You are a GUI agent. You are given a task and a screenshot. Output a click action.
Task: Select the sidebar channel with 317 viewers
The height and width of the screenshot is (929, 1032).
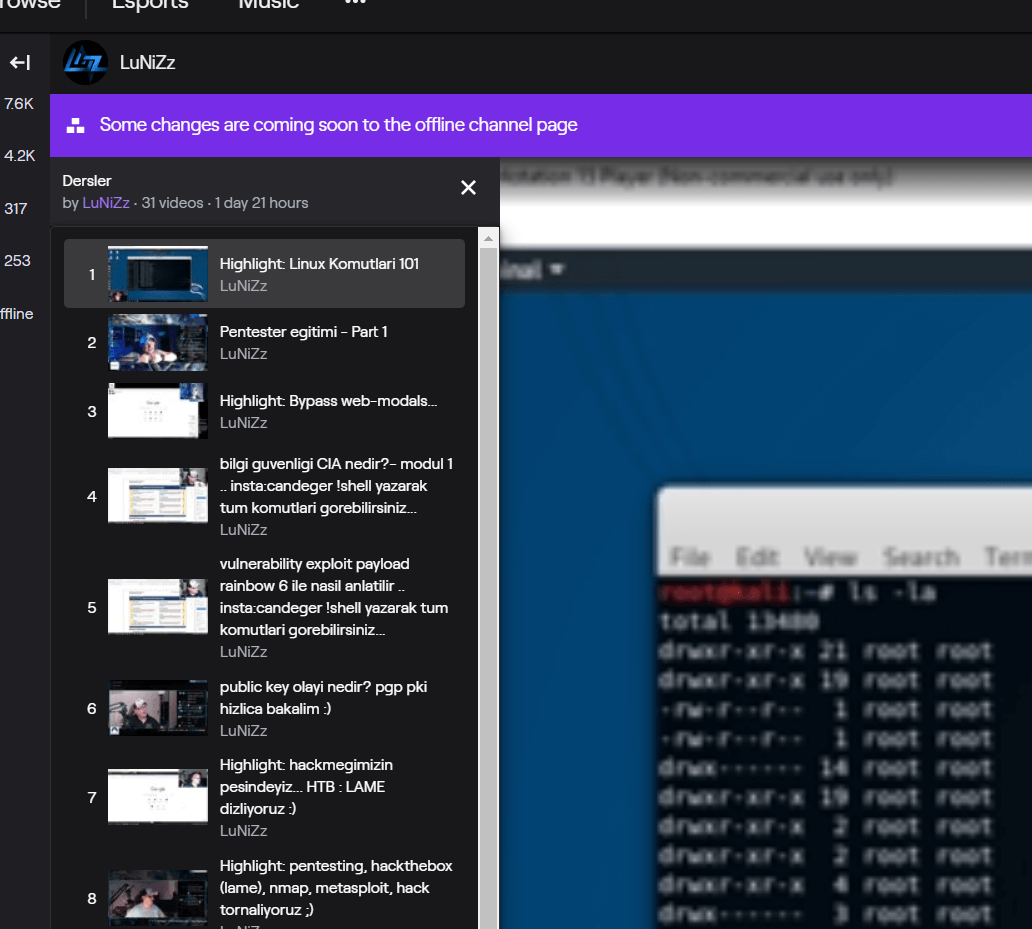[16, 209]
